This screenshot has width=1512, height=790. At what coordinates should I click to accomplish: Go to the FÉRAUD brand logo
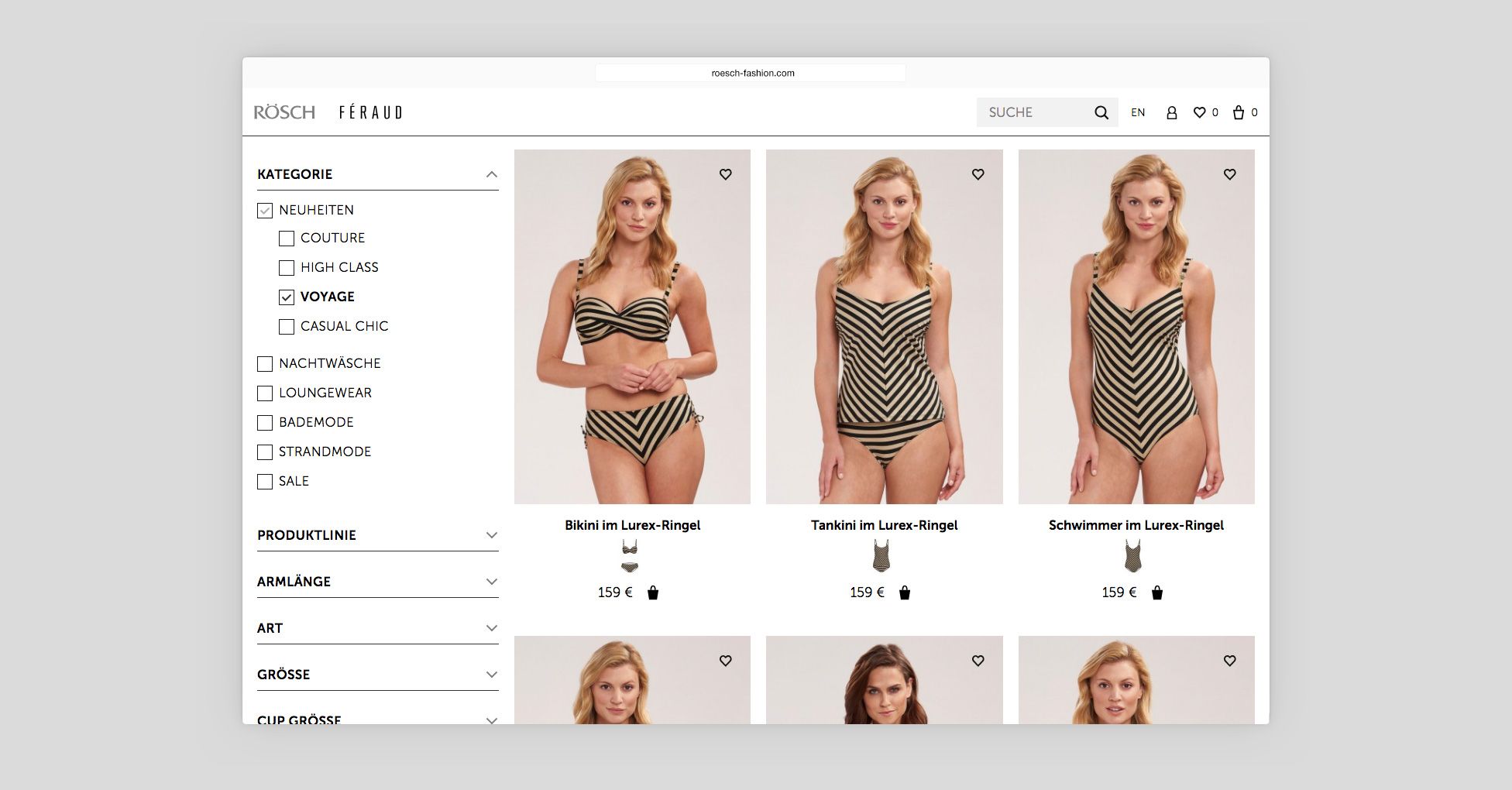tap(371, 112)
